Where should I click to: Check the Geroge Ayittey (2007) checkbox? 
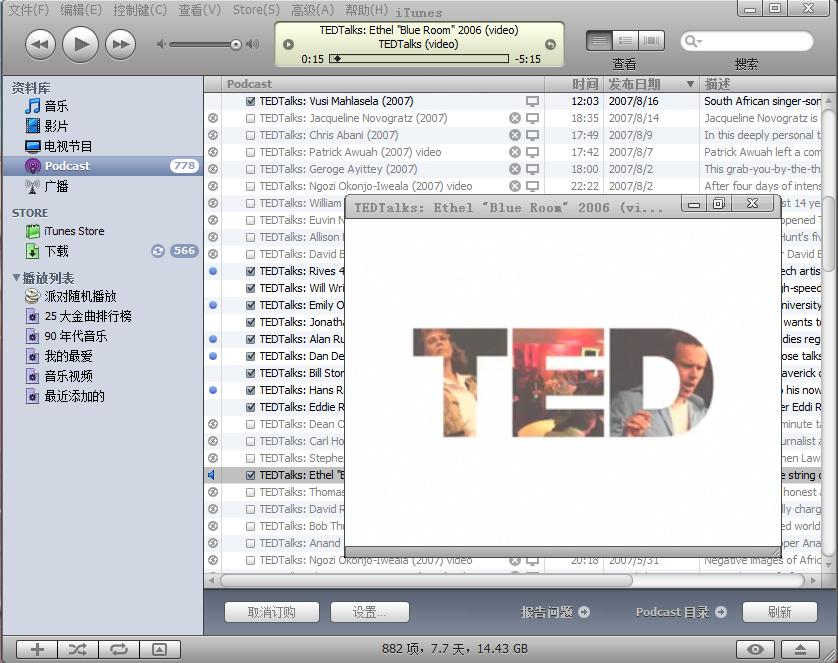click(250, 169)
